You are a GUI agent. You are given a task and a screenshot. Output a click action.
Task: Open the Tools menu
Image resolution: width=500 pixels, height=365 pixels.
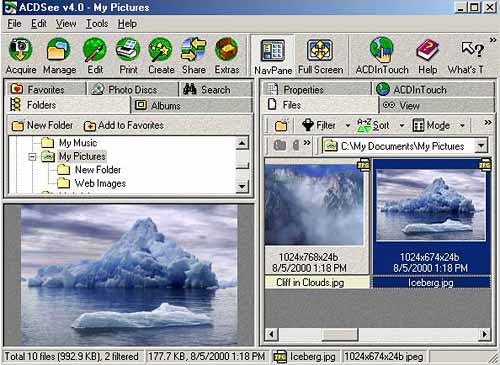(x=97, y=24)
